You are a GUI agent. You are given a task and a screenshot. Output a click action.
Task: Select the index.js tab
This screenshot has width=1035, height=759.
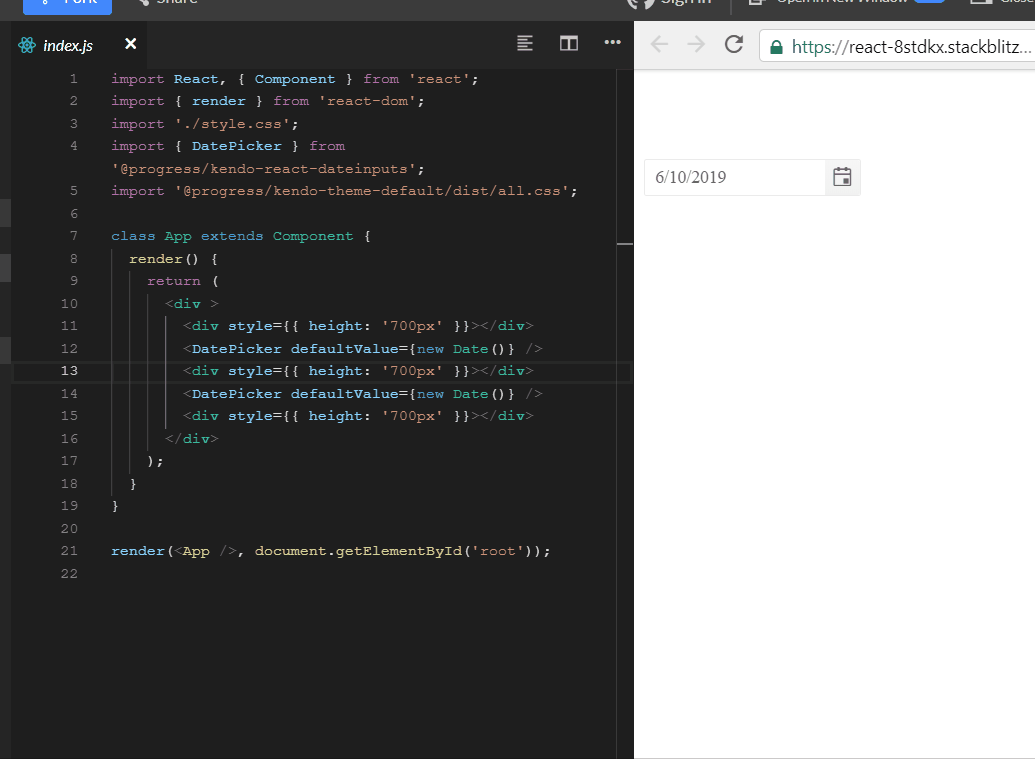[x=67, y=45]
